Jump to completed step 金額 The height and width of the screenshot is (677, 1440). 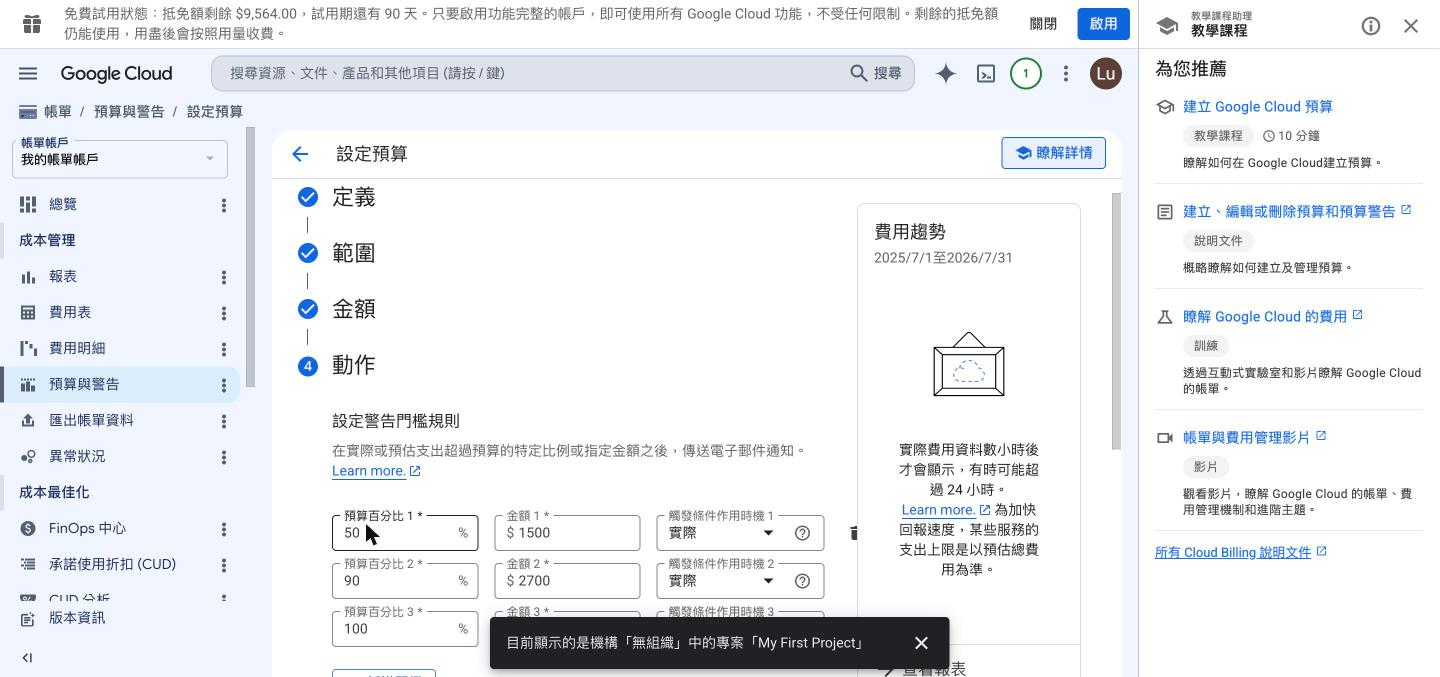tap(353, 309)
